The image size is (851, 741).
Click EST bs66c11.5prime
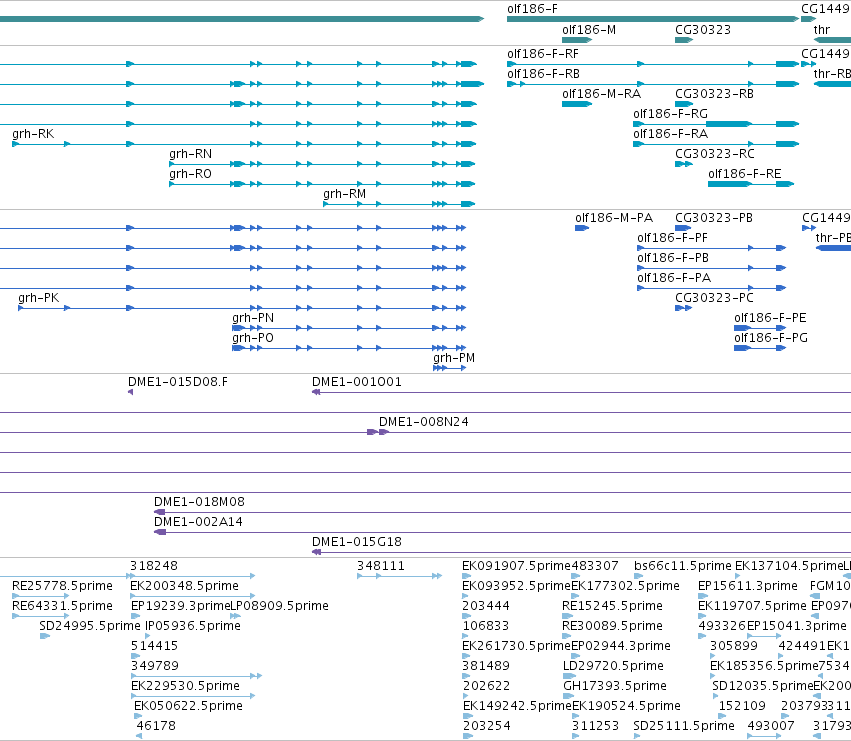point(683,566)
